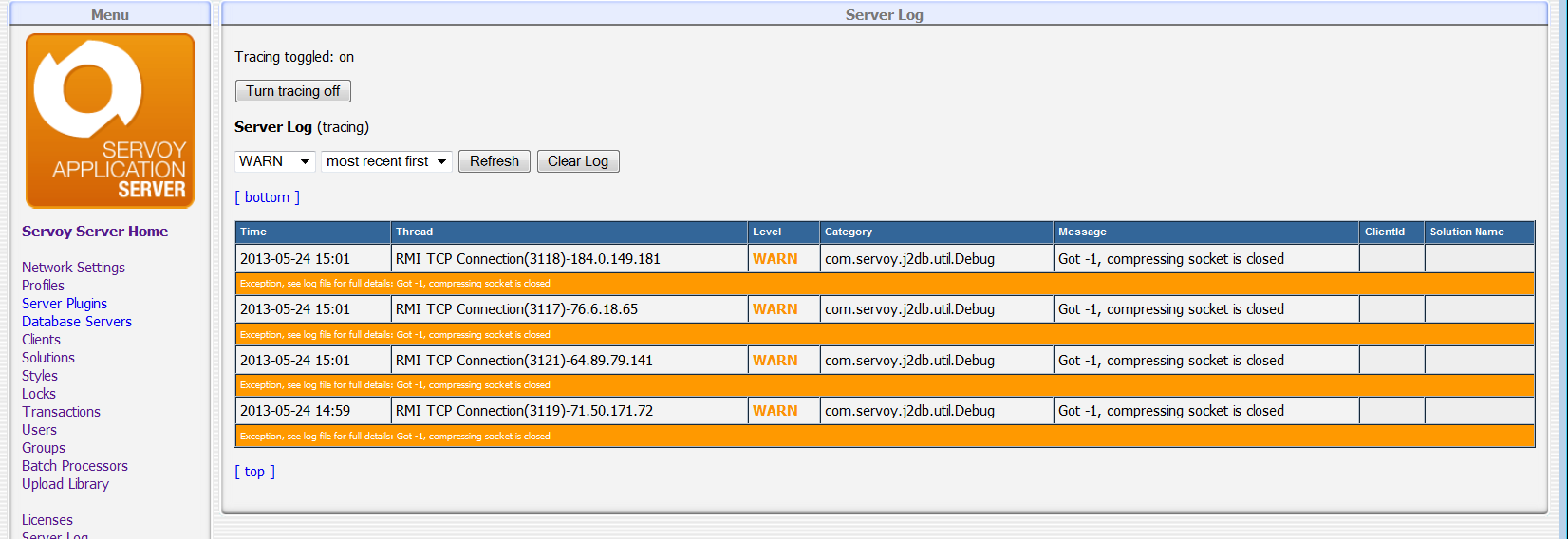
Task: Select thread RMI TCP Connection(3119)-71.50.171.72
Action: 524,411
